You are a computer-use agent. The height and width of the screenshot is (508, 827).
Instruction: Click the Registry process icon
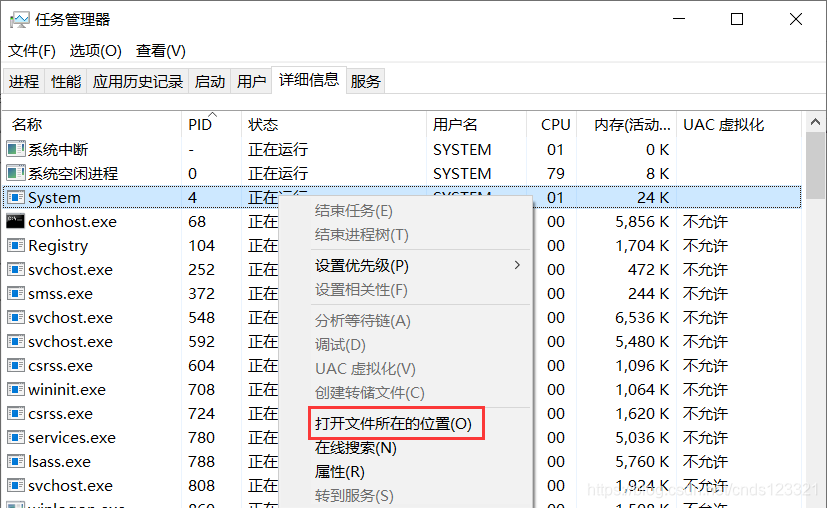point(16,245)
